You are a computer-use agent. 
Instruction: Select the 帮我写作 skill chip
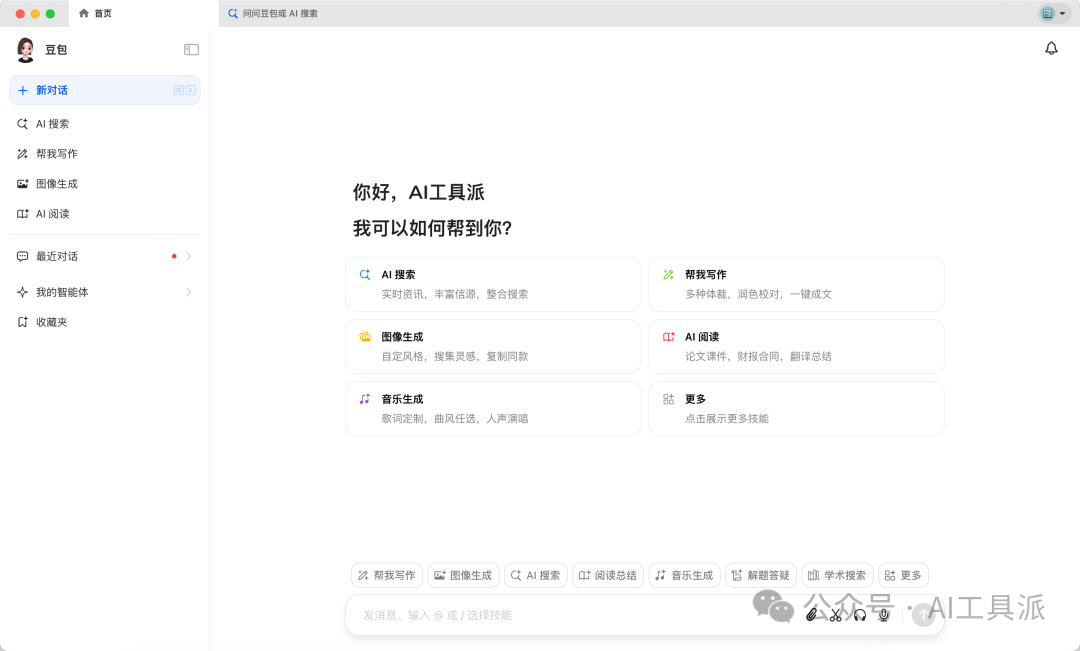click(387, 575)
